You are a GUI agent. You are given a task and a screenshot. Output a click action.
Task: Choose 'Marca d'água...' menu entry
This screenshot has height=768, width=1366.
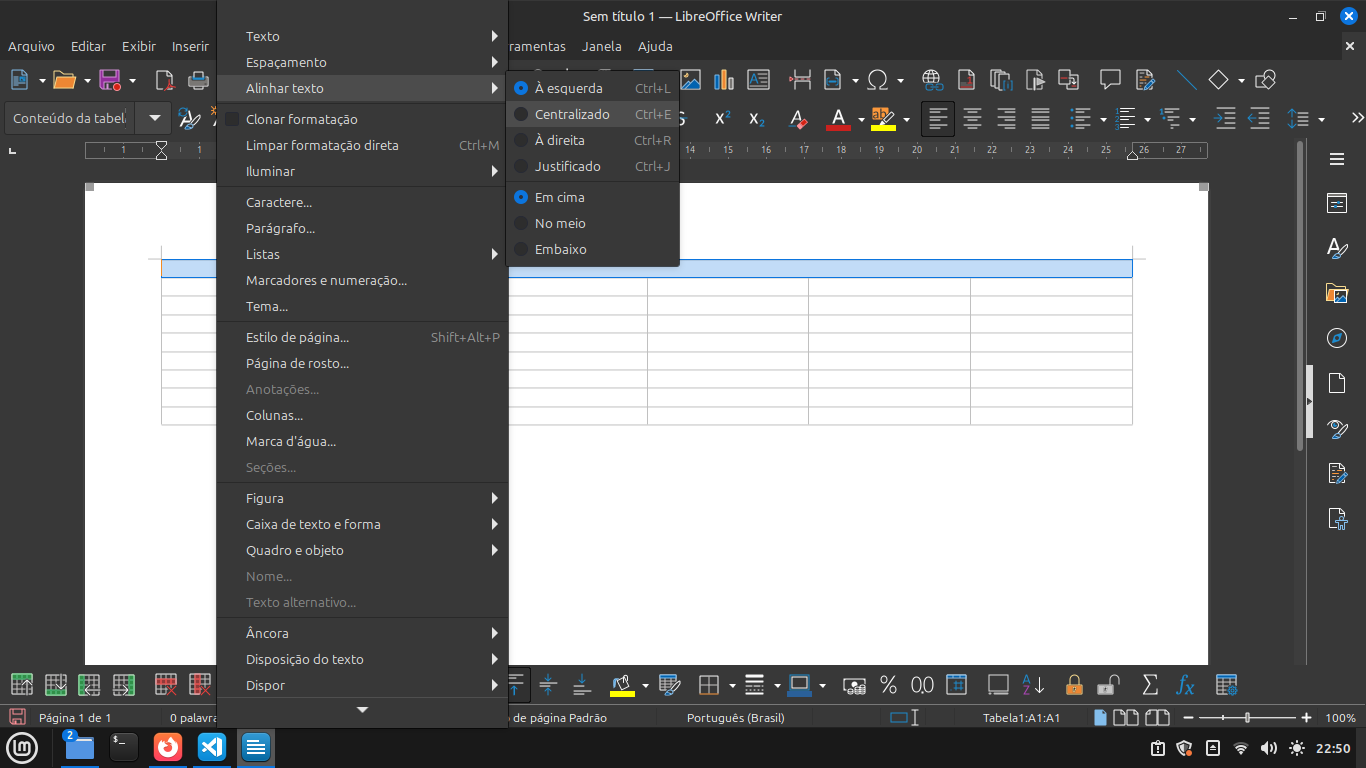coord(362,441)
